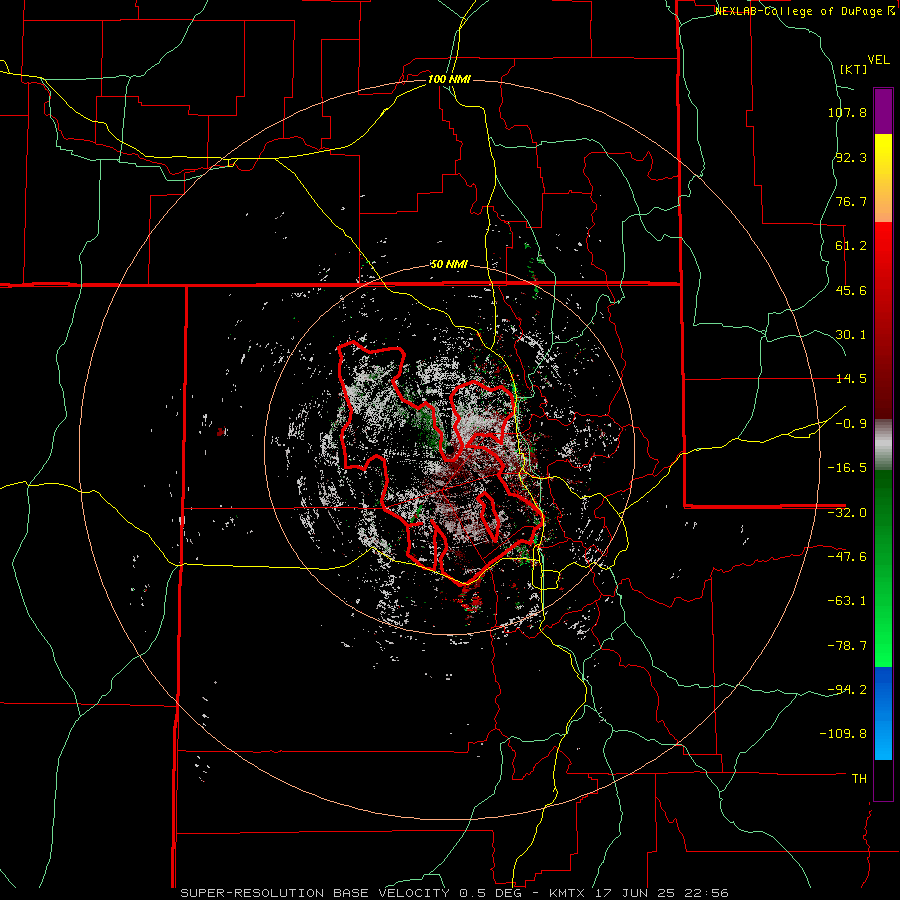Viewport: 900px width, 900px height.
Task: Select the -78.7 velocity legend value
Action: coord(847,646)
